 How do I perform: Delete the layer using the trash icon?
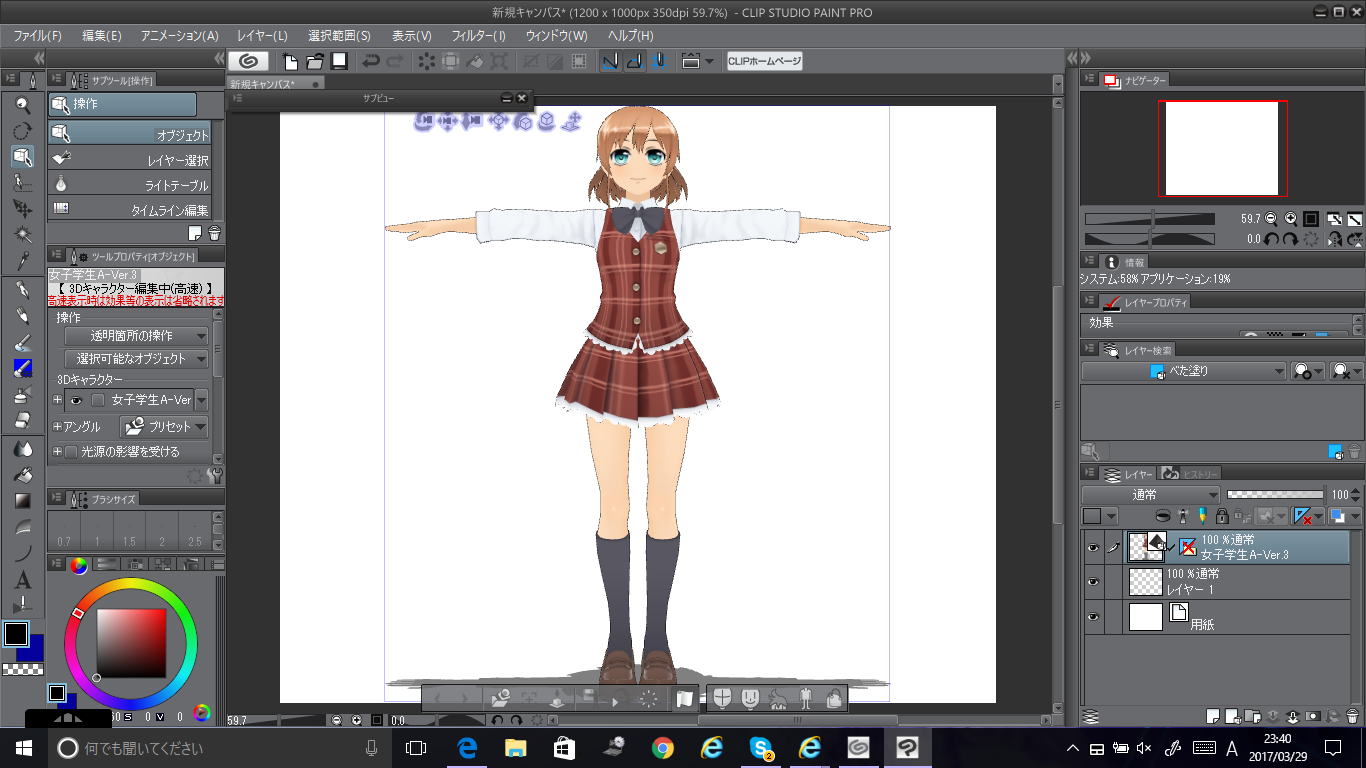[1354, 716]
